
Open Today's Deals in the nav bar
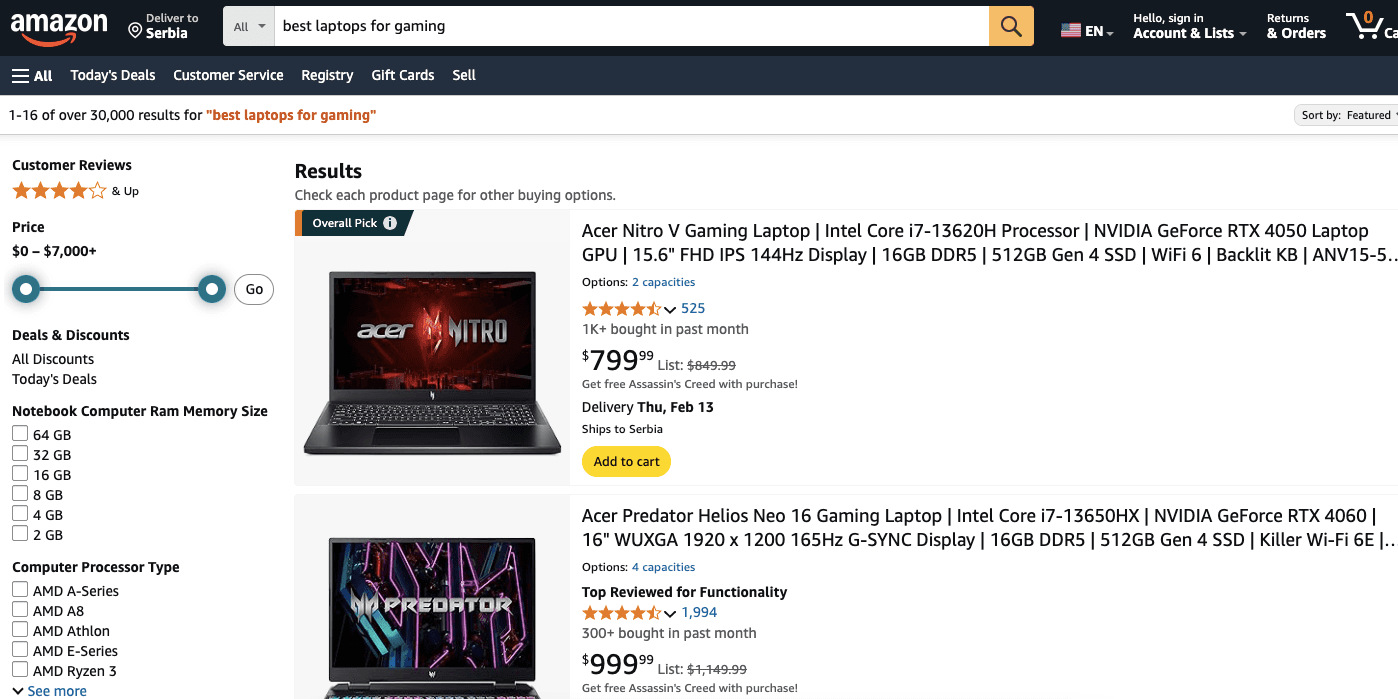pos(113,75)
